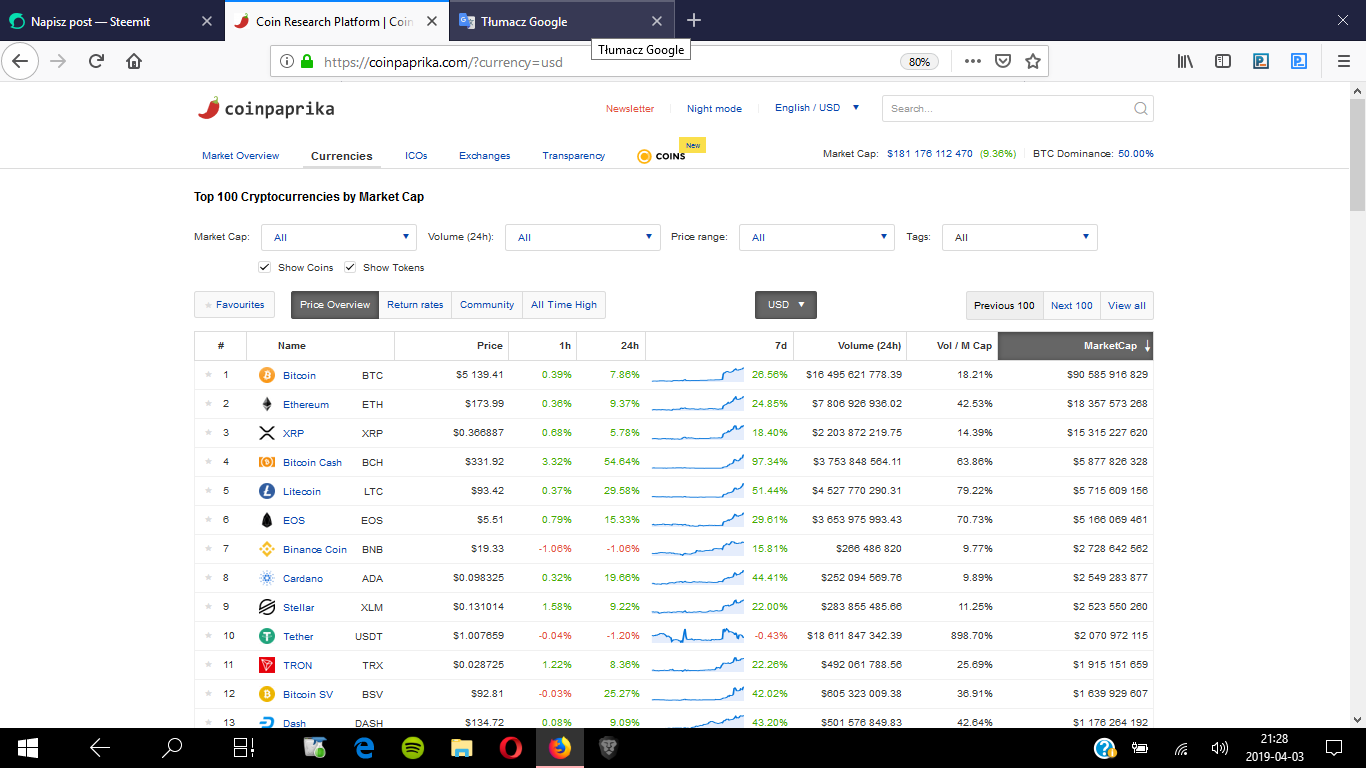This screenshot has height=768, width=1366.
Task: Switch to the Return rates tab
Action: click(x=415, y=304)
